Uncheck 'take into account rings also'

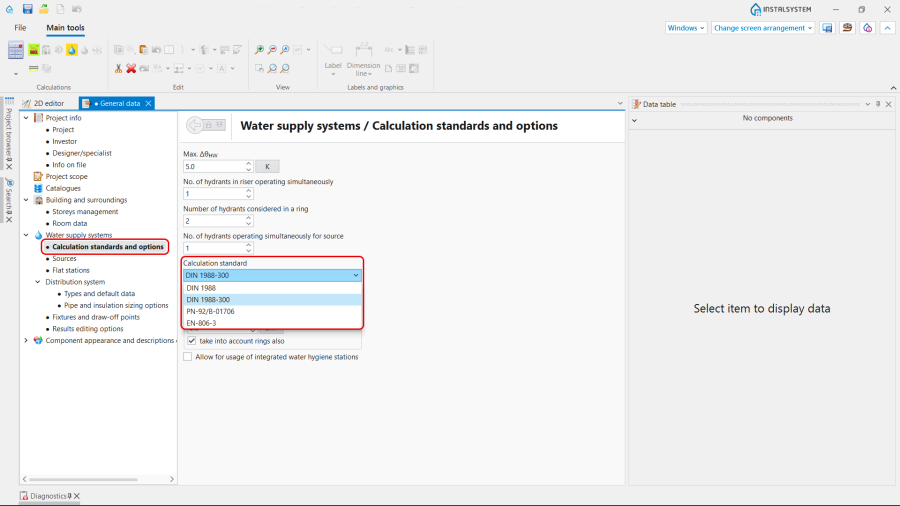pyautogui.click(x=192, y=341)
